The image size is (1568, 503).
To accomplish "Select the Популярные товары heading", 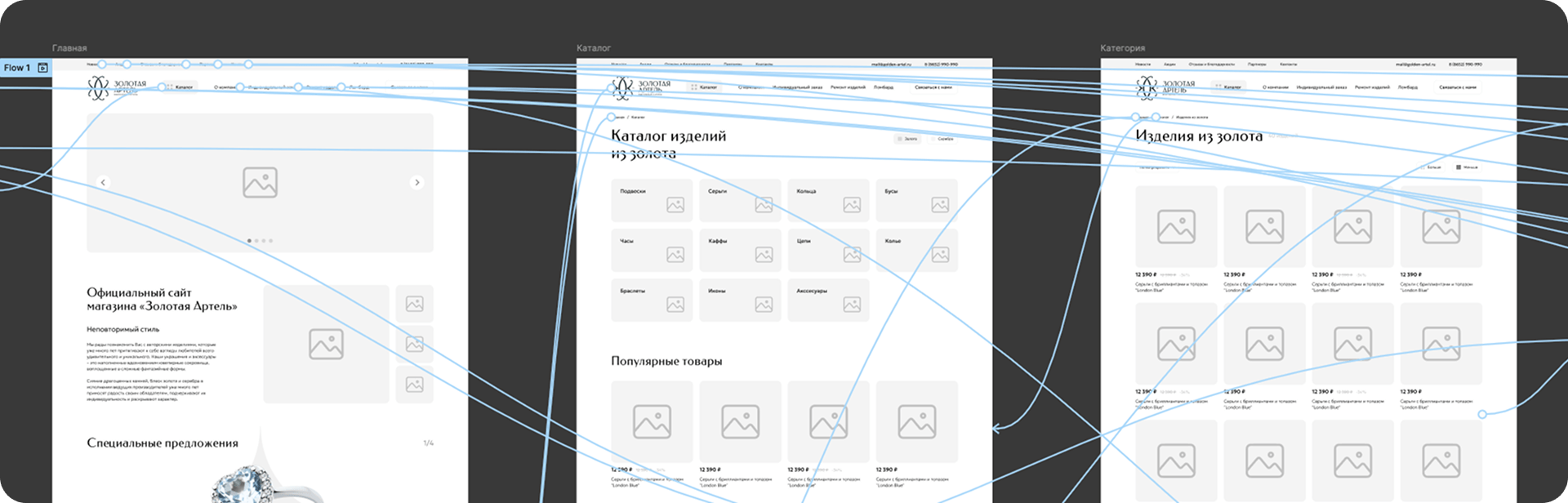I will [666, 361].
